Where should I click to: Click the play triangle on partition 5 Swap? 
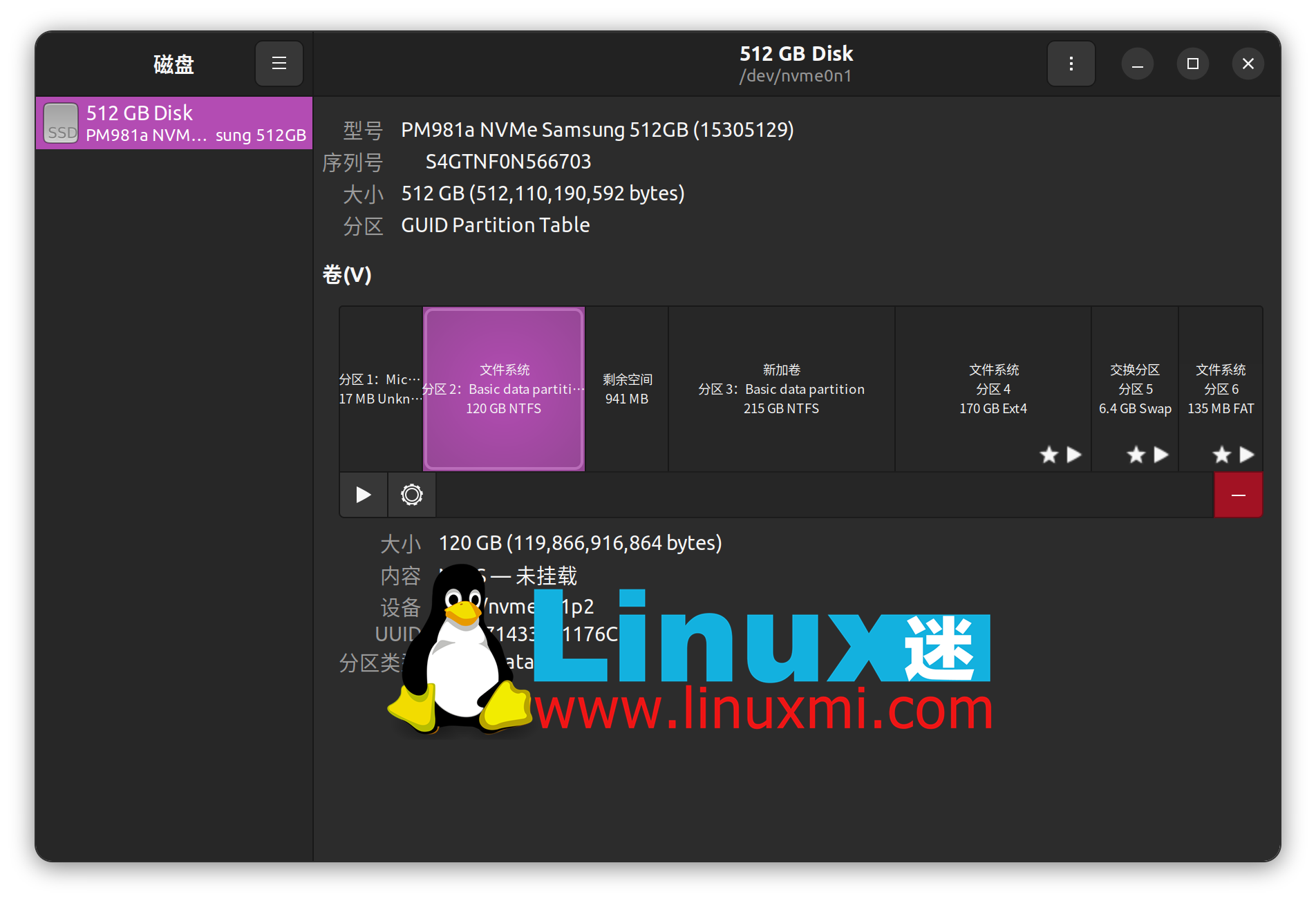1161,455
